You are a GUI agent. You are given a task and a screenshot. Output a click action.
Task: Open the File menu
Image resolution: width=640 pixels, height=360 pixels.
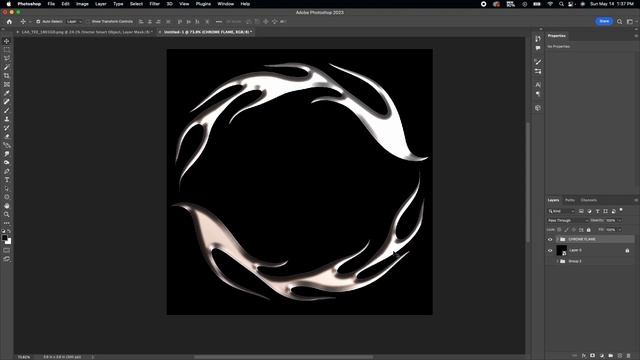click(x=51, y=4)
